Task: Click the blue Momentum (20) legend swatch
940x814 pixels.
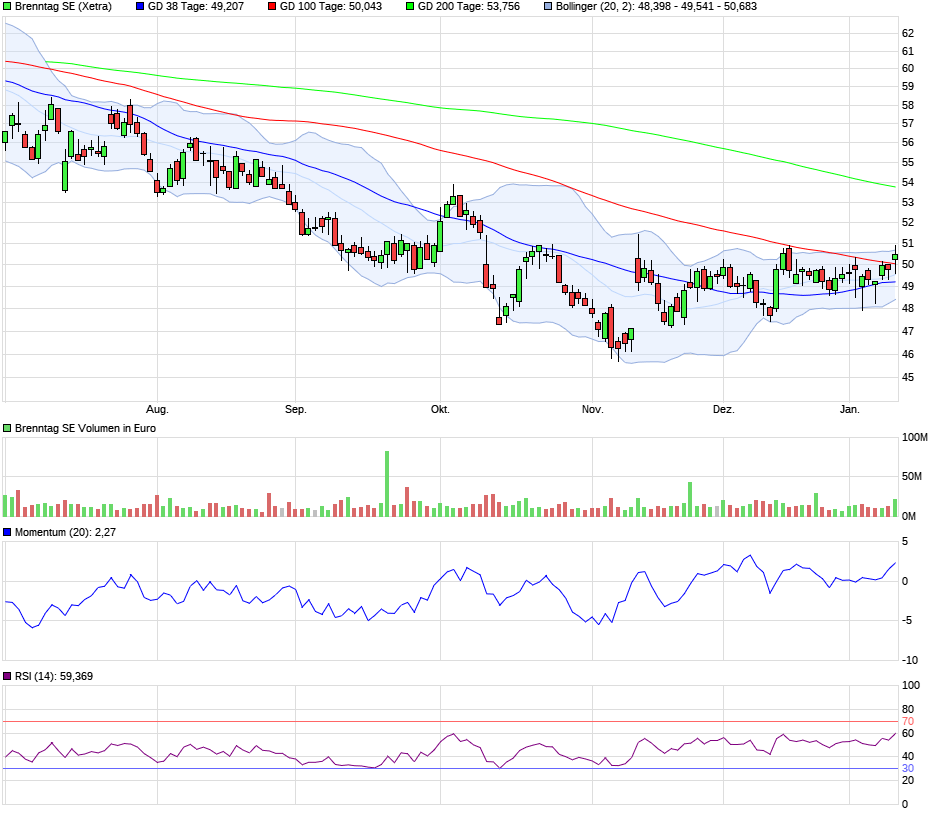Action: [x=8, y=532]
